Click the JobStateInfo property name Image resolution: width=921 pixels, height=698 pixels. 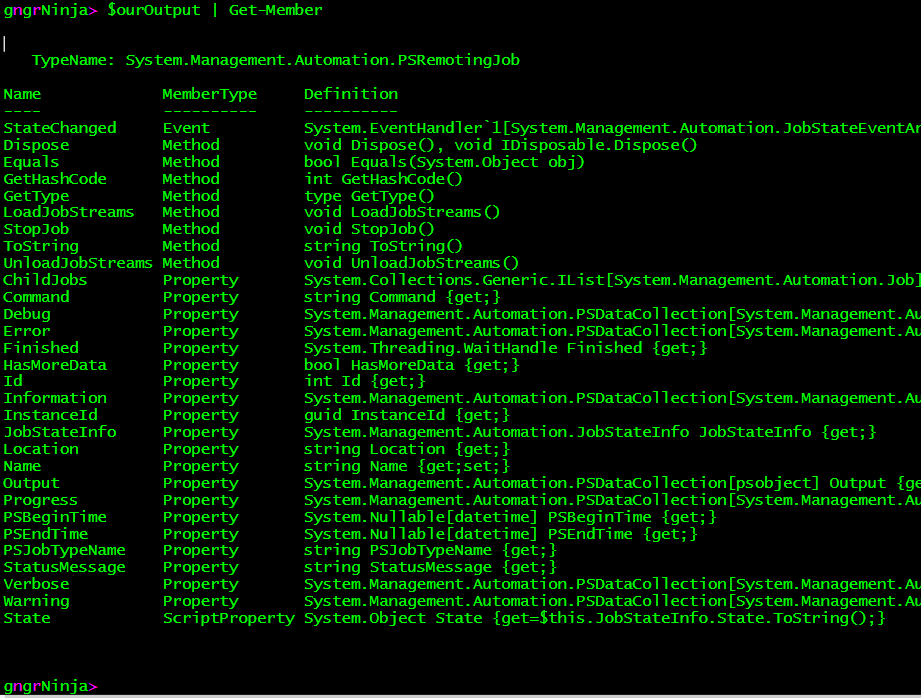point(60,432)
